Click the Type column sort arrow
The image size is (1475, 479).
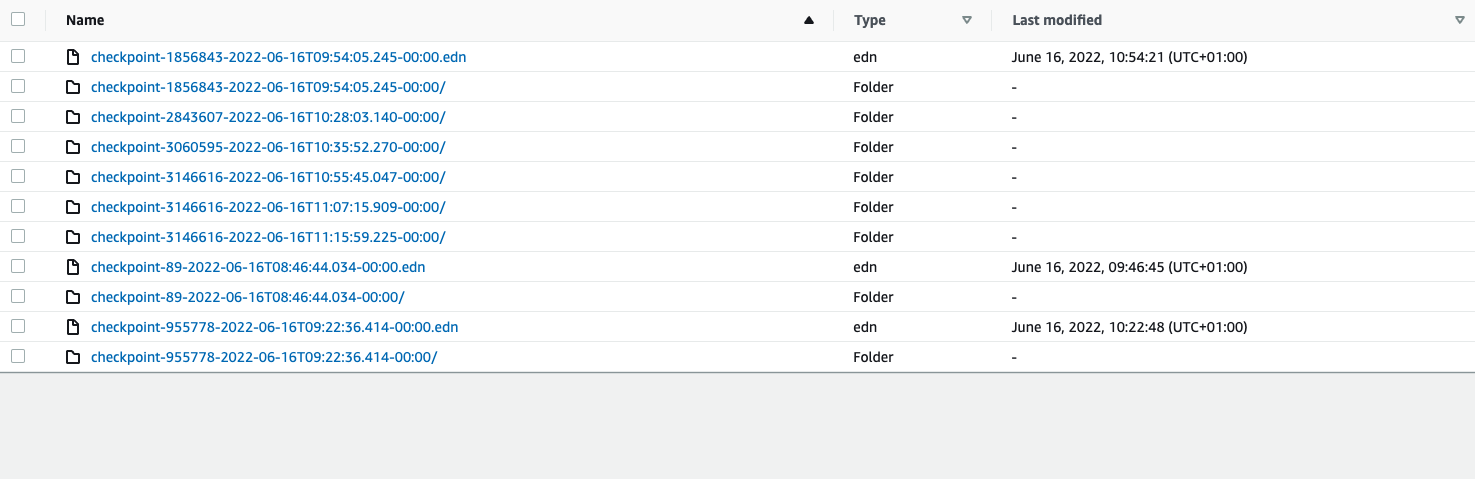pyautogui.click(x=966, y=20)
